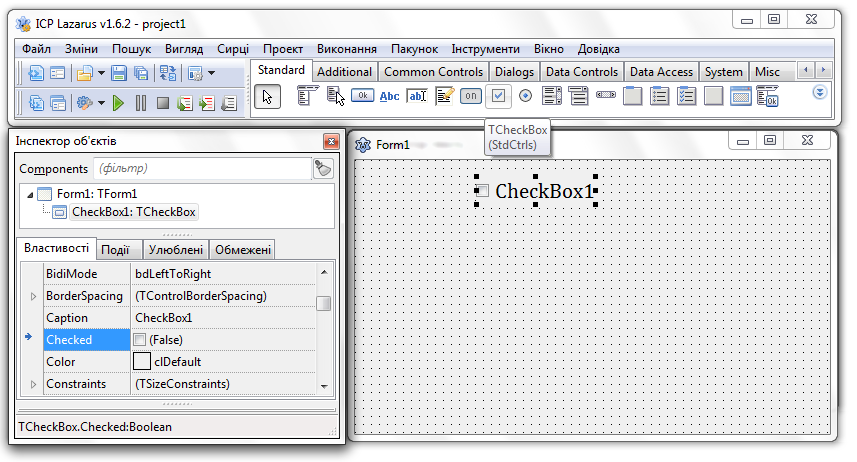
Task: Select the TCheckBox component in palette
Action: coord(498,96)
